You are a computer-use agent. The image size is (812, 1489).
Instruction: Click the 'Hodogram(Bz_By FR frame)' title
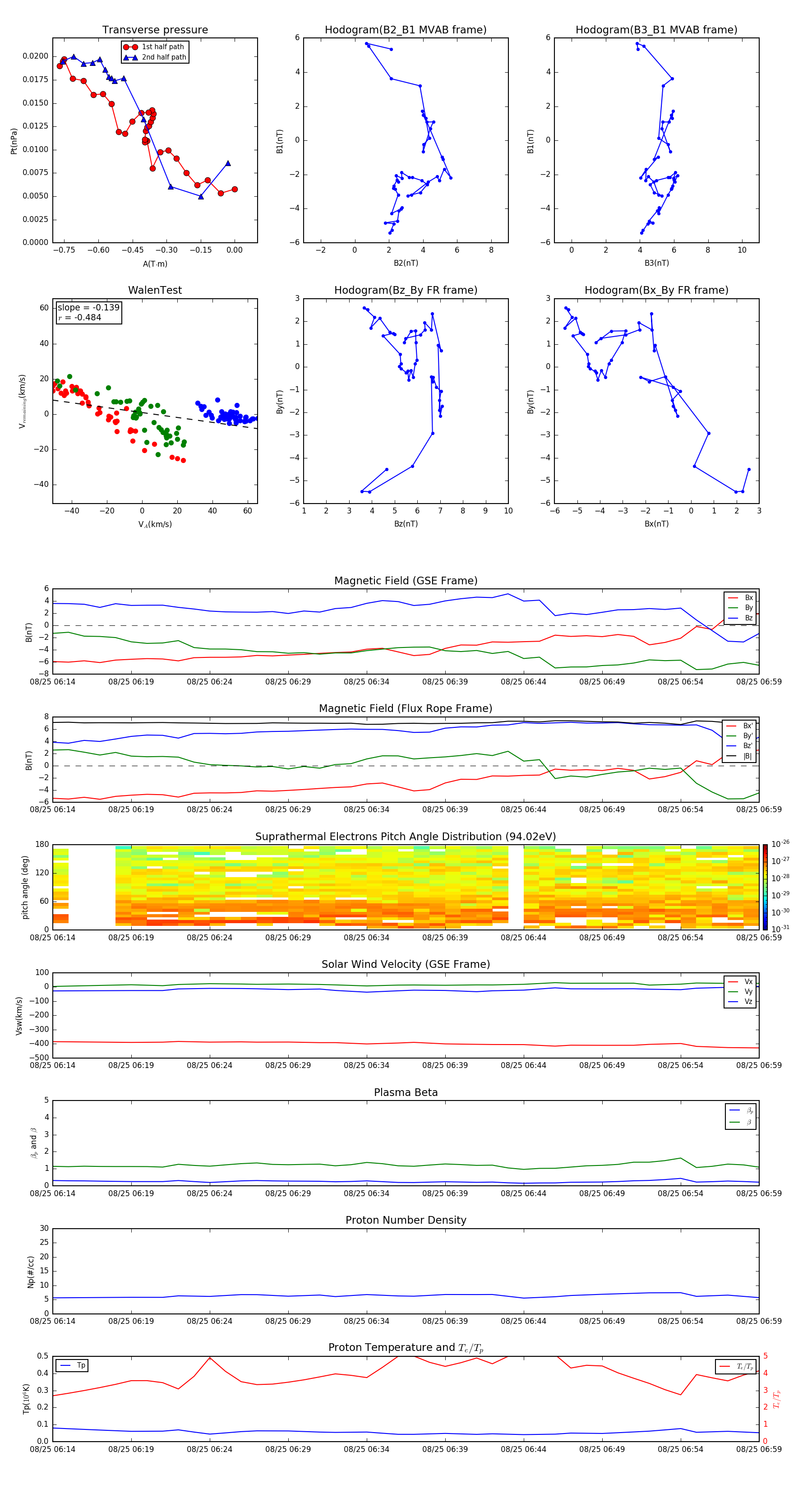[406, 290]
